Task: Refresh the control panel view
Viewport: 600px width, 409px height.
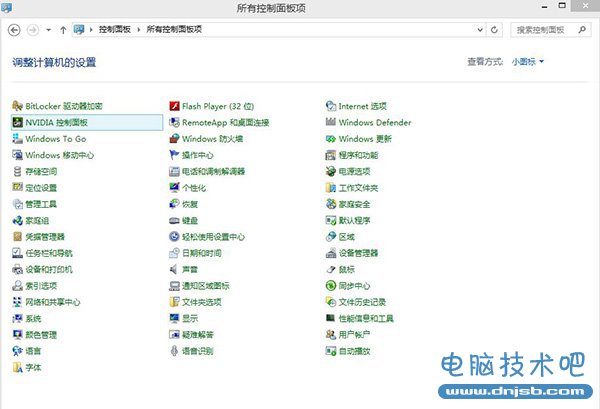Action: click(x=494, y=29)
